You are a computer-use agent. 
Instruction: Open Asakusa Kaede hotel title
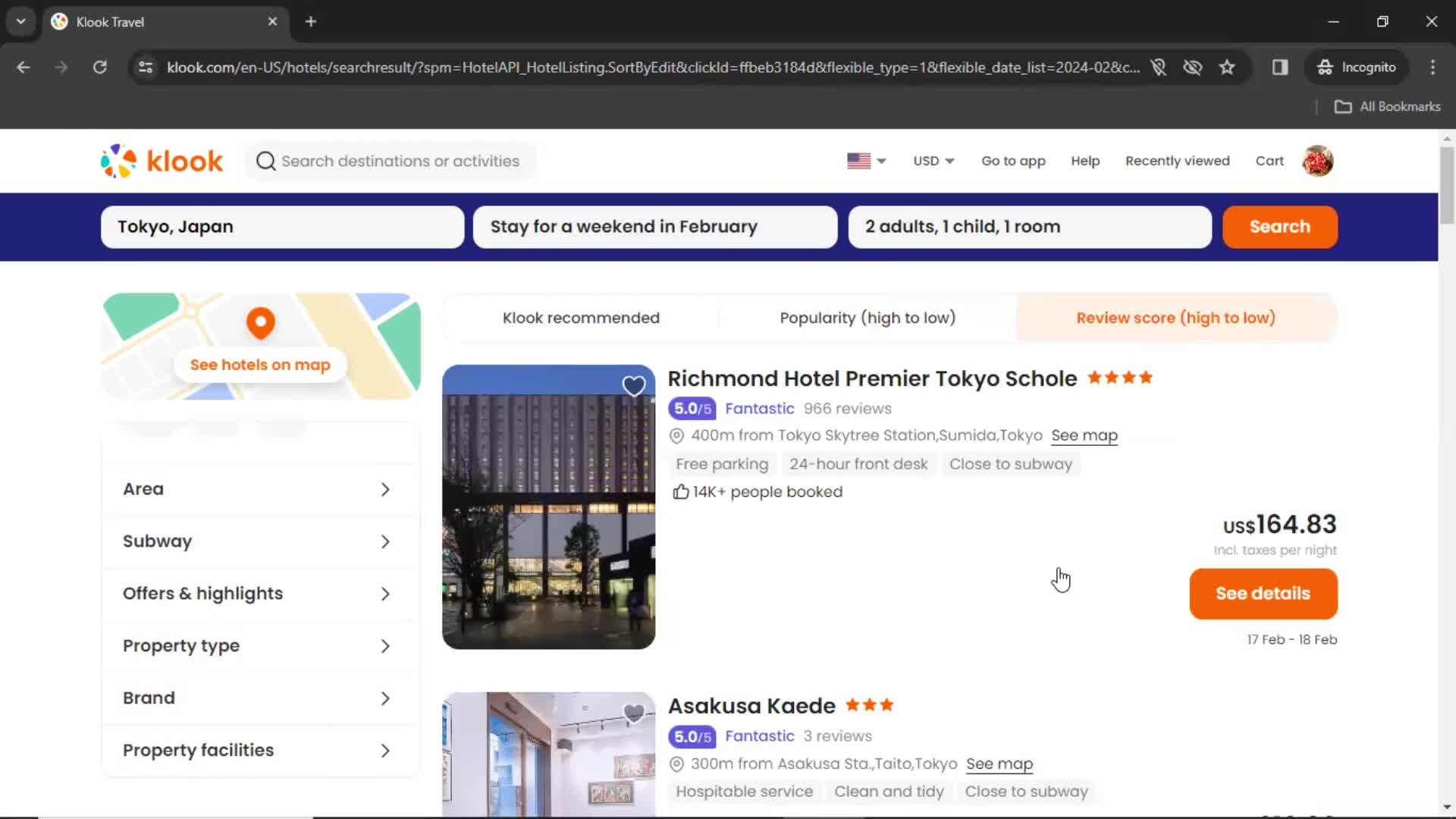752,706
